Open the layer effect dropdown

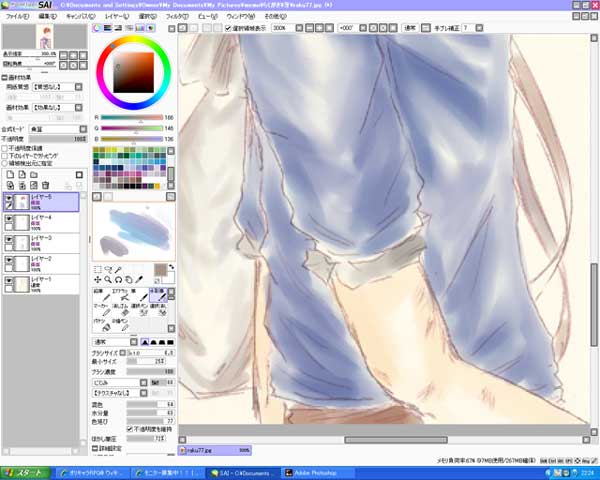[58, 108]
